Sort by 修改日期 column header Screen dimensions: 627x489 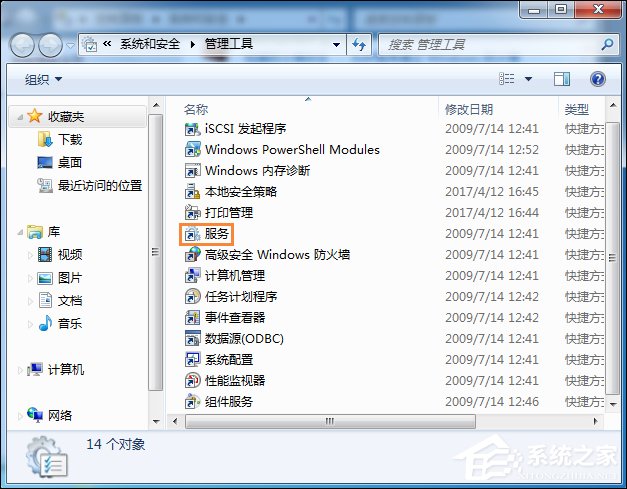point(469,109)
